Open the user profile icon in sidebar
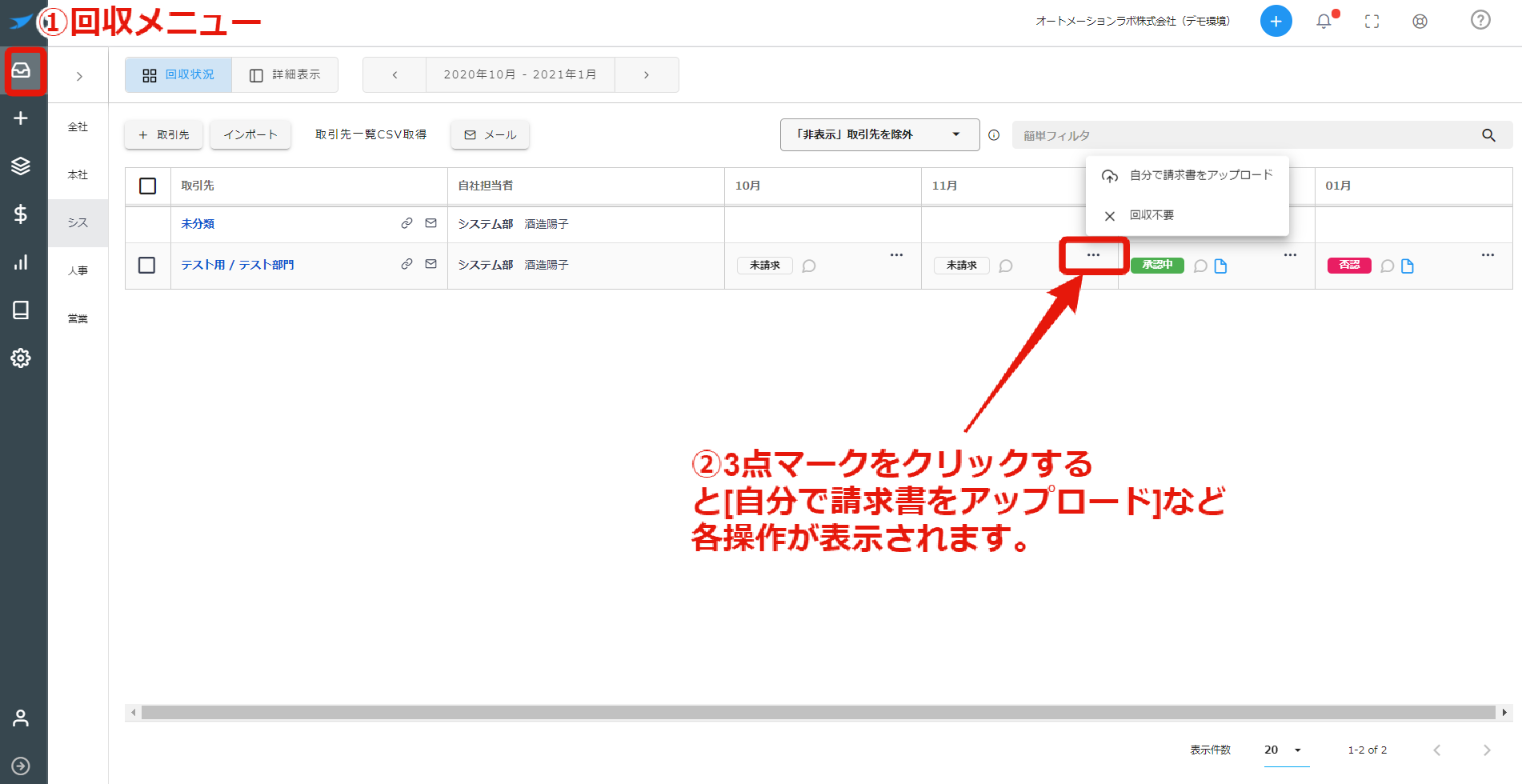 pos(21,718)
